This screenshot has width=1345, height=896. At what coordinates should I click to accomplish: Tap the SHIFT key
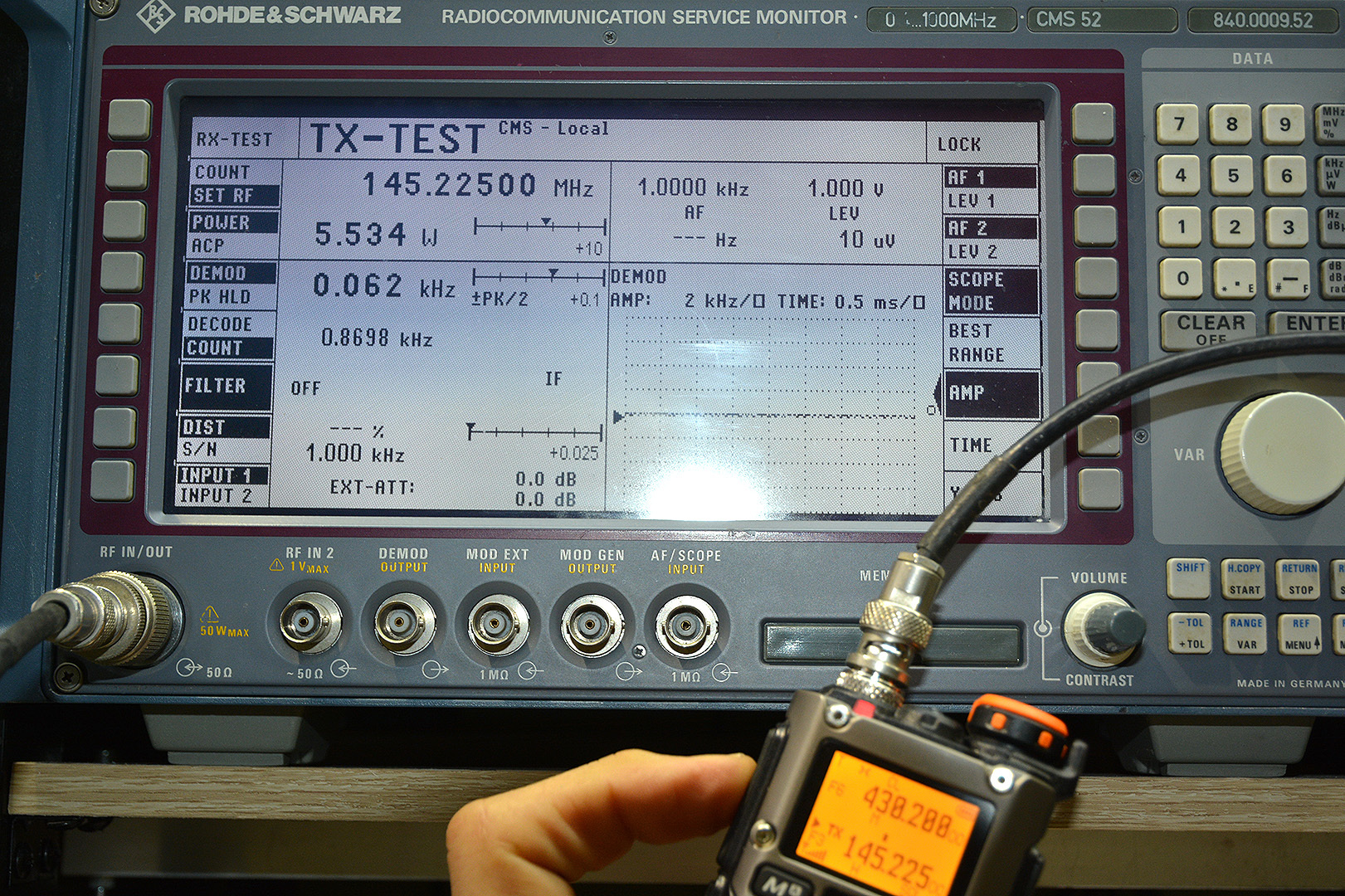point(1190,578)
